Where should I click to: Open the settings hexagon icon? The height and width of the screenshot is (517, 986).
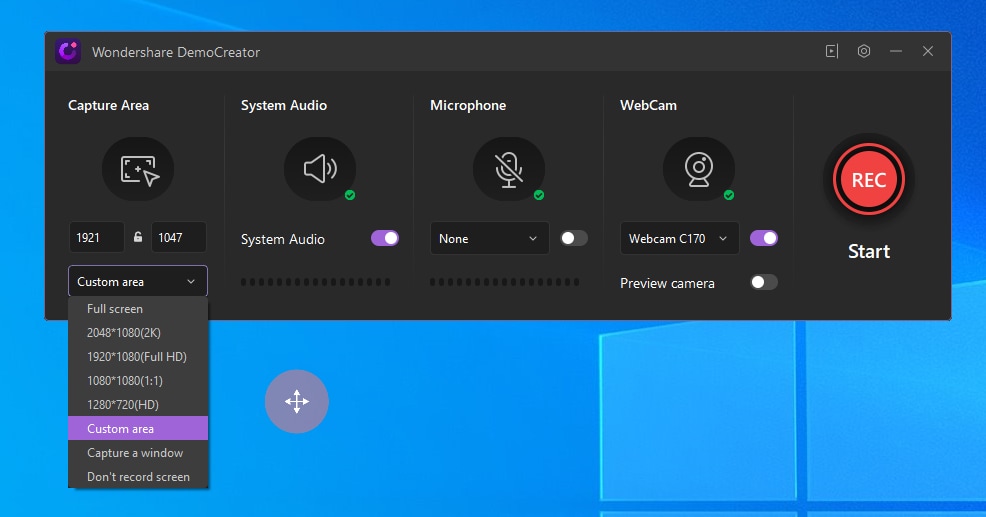click(x=864, y=52)
